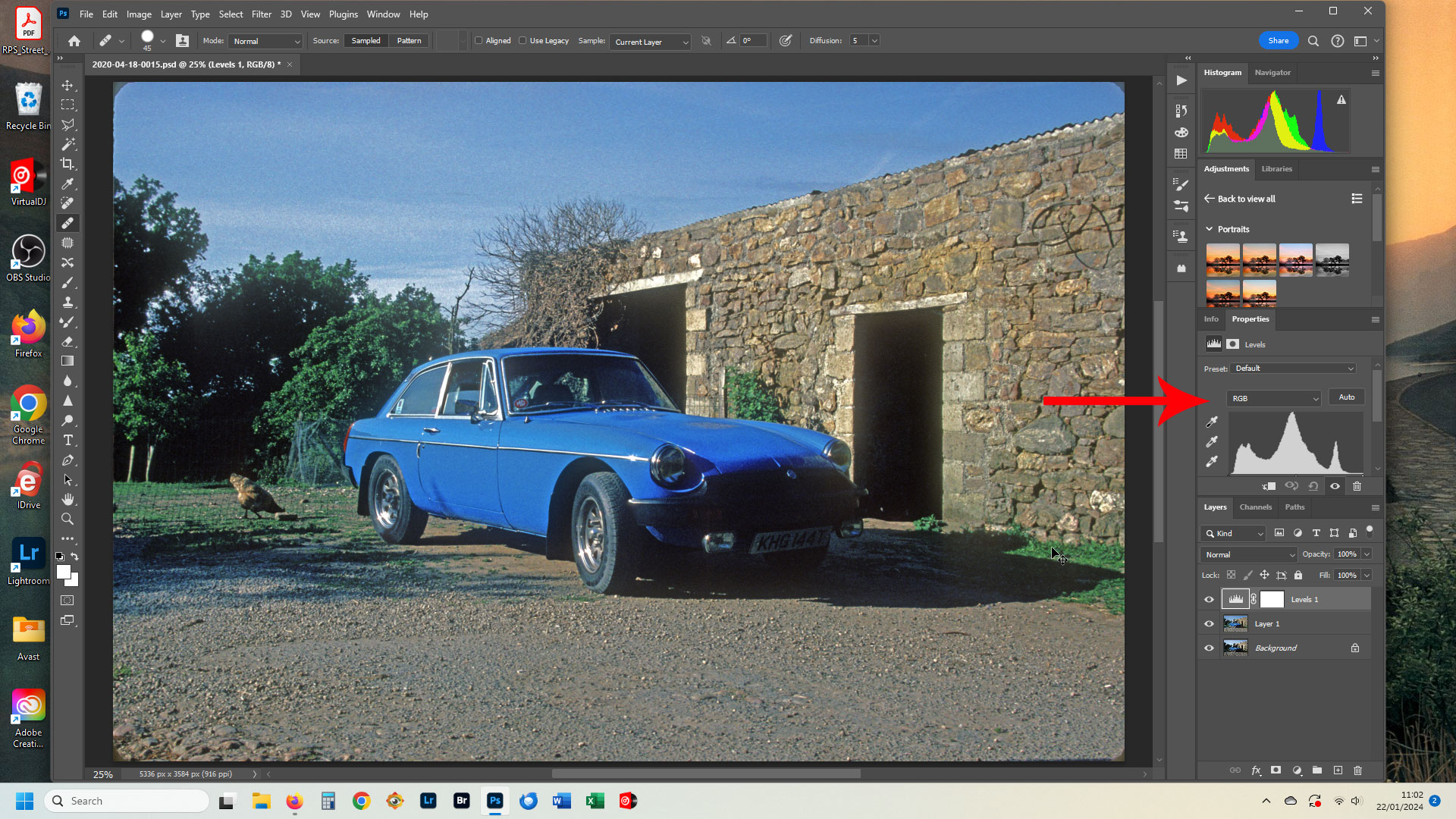The image size is (1456, 819).
Task: Select the Gradient tool
Action: [67, 362]
